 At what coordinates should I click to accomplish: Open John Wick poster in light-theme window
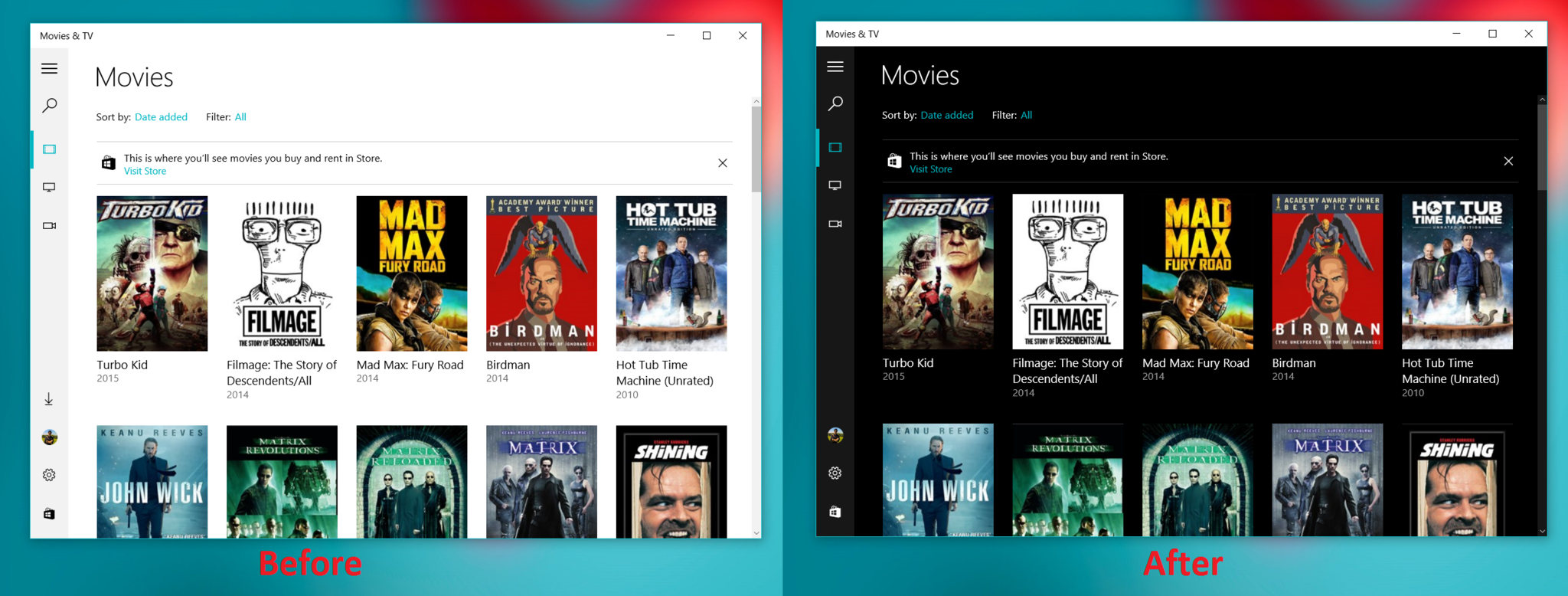(x=152, y=482)
